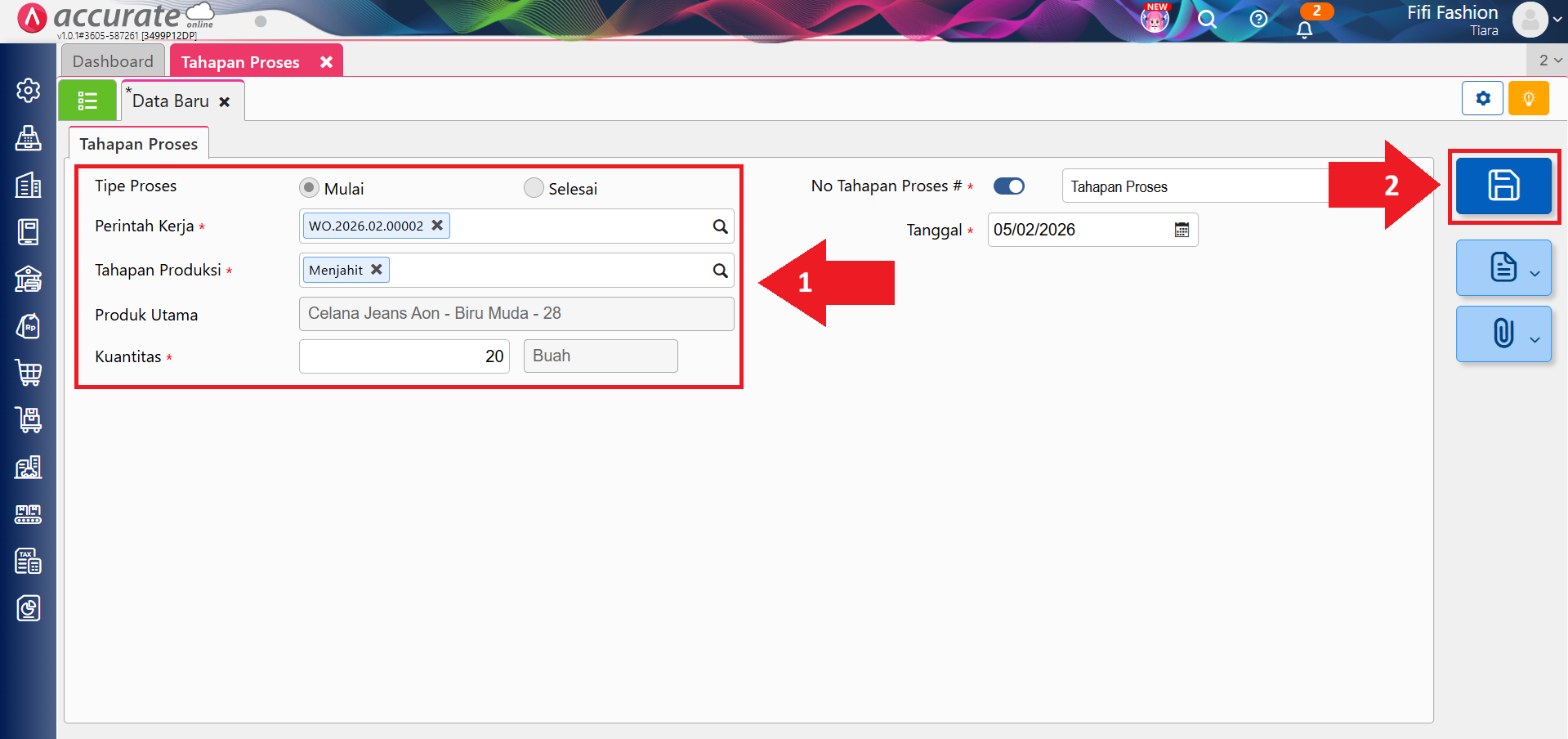1568x739 pixels.
Task: Open the user profile dropdown arrow
Action: click(x=1557, y=20)
